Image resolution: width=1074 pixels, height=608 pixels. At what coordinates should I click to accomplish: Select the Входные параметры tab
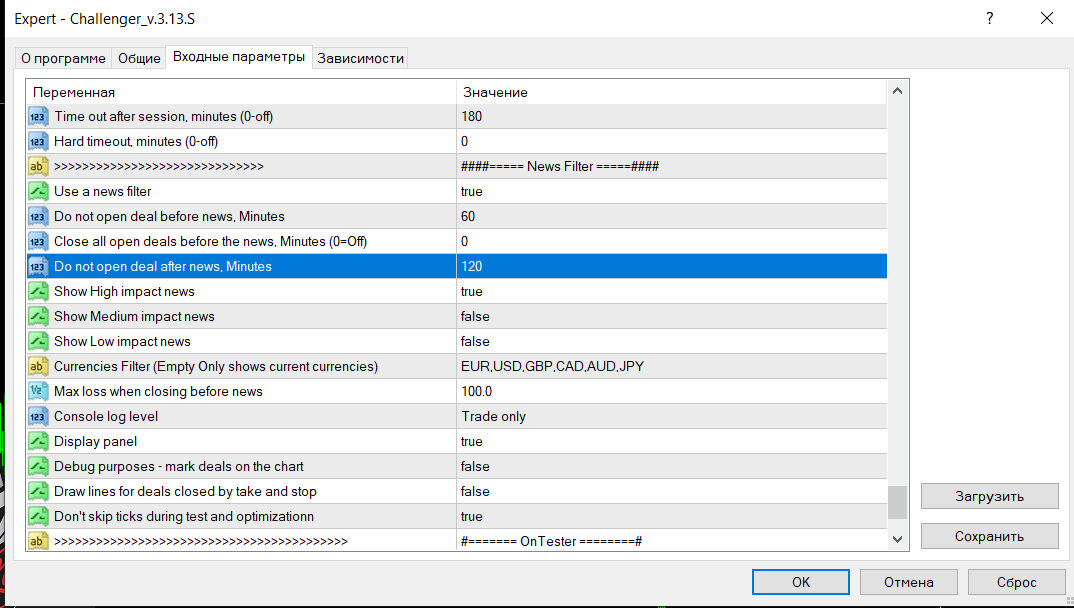(x=238, y=57)
